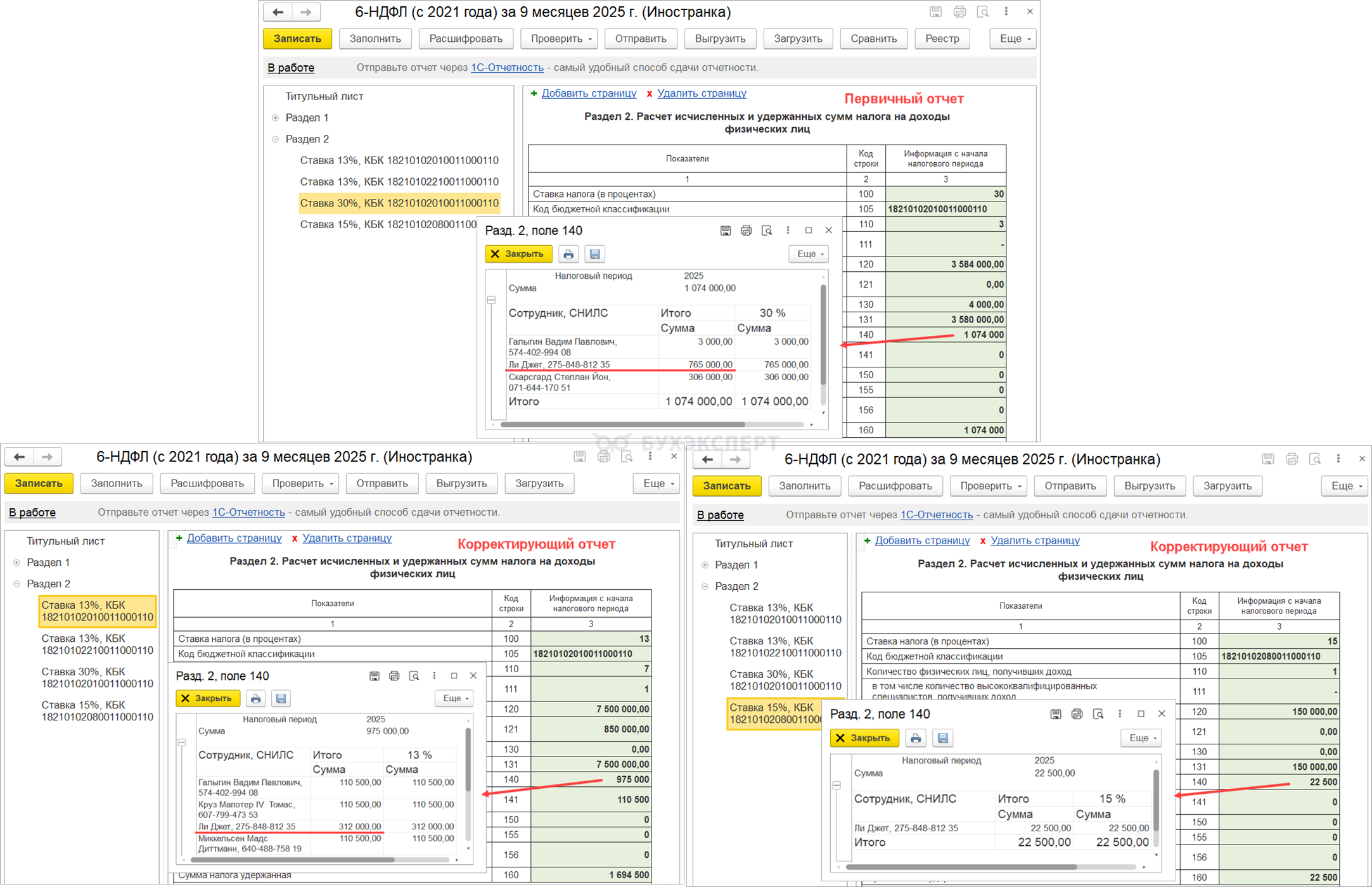Click the Закрыть button in the bottom-right popup
The height and width of the screenshot is (887, 1372).
point(864,738)
